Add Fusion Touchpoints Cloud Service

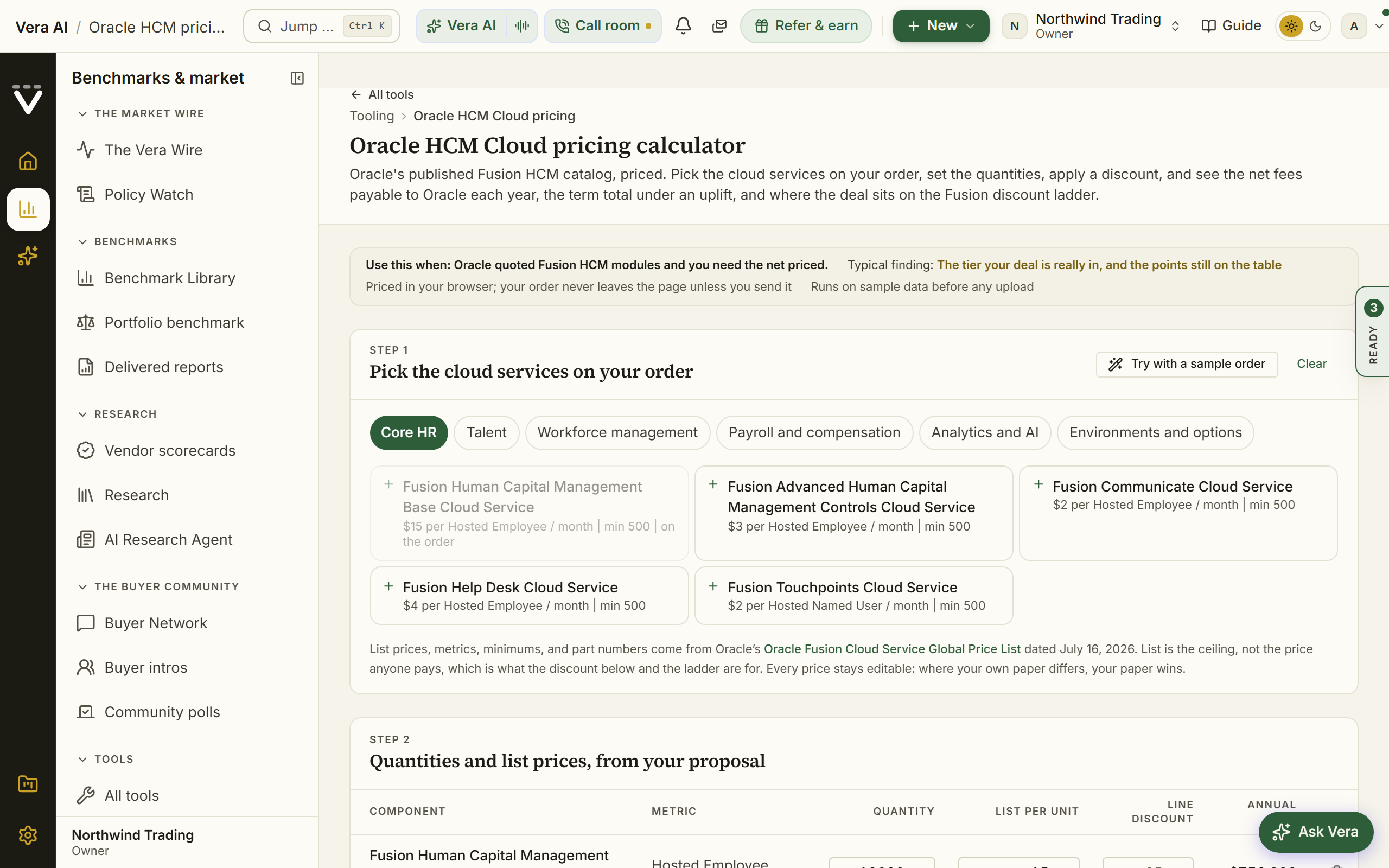853,595
